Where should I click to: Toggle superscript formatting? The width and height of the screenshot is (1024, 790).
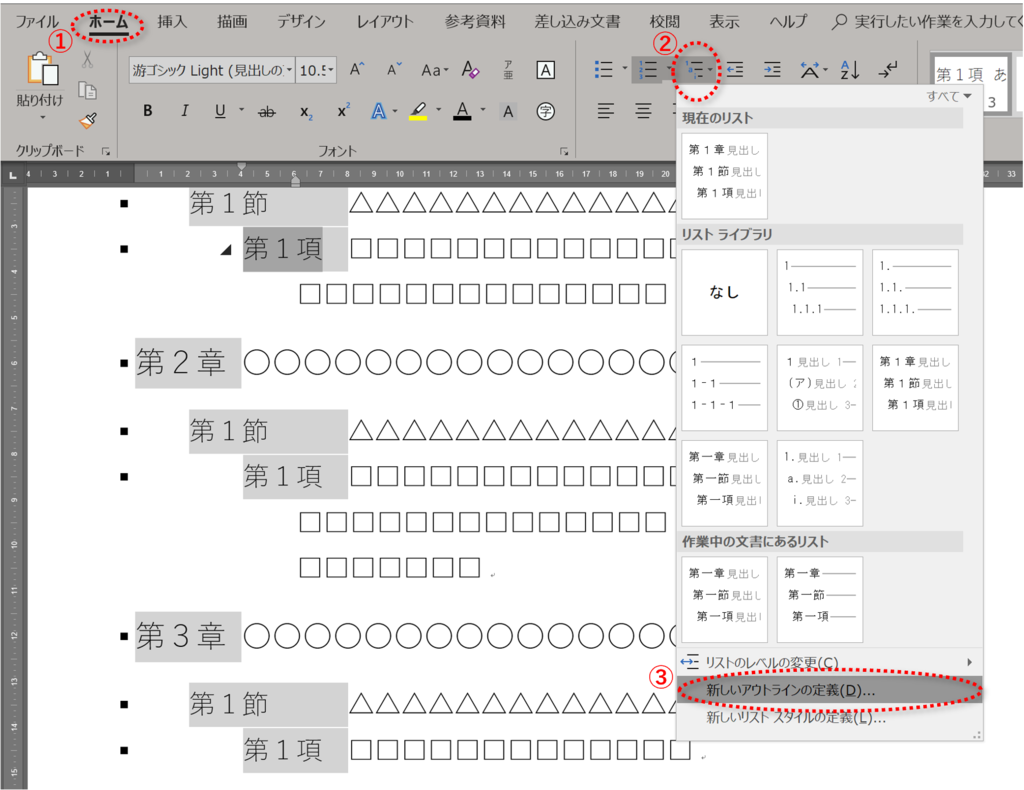pos(343,110)
